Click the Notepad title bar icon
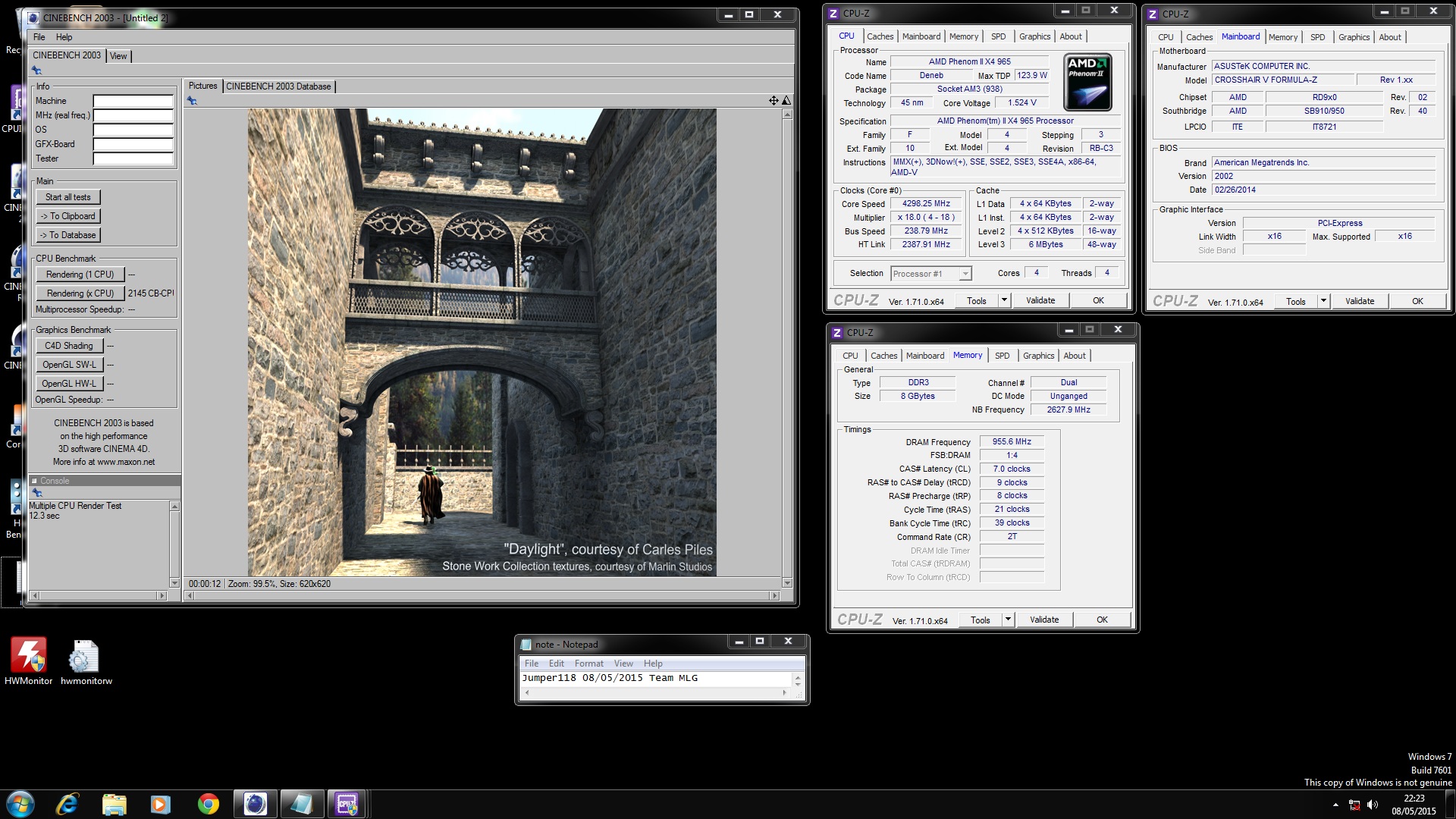The width and height of the screenshot is (1456, 819). 526,645
